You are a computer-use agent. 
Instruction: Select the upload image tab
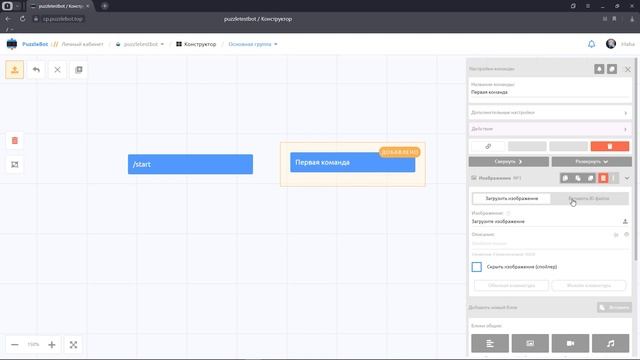click(x=511, y=198)
